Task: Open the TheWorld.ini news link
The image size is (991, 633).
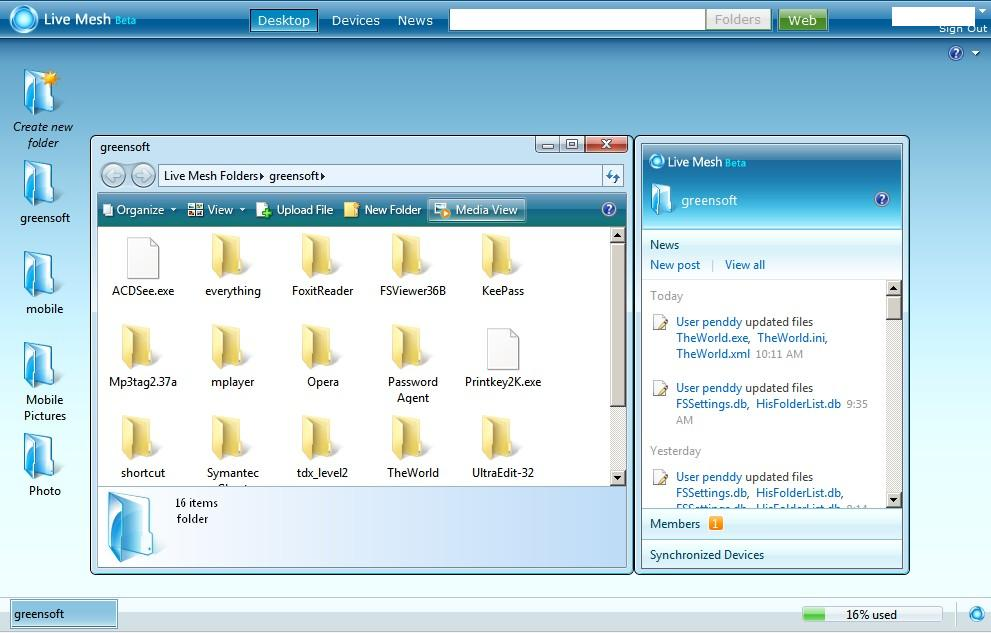Action: point(792,338)
